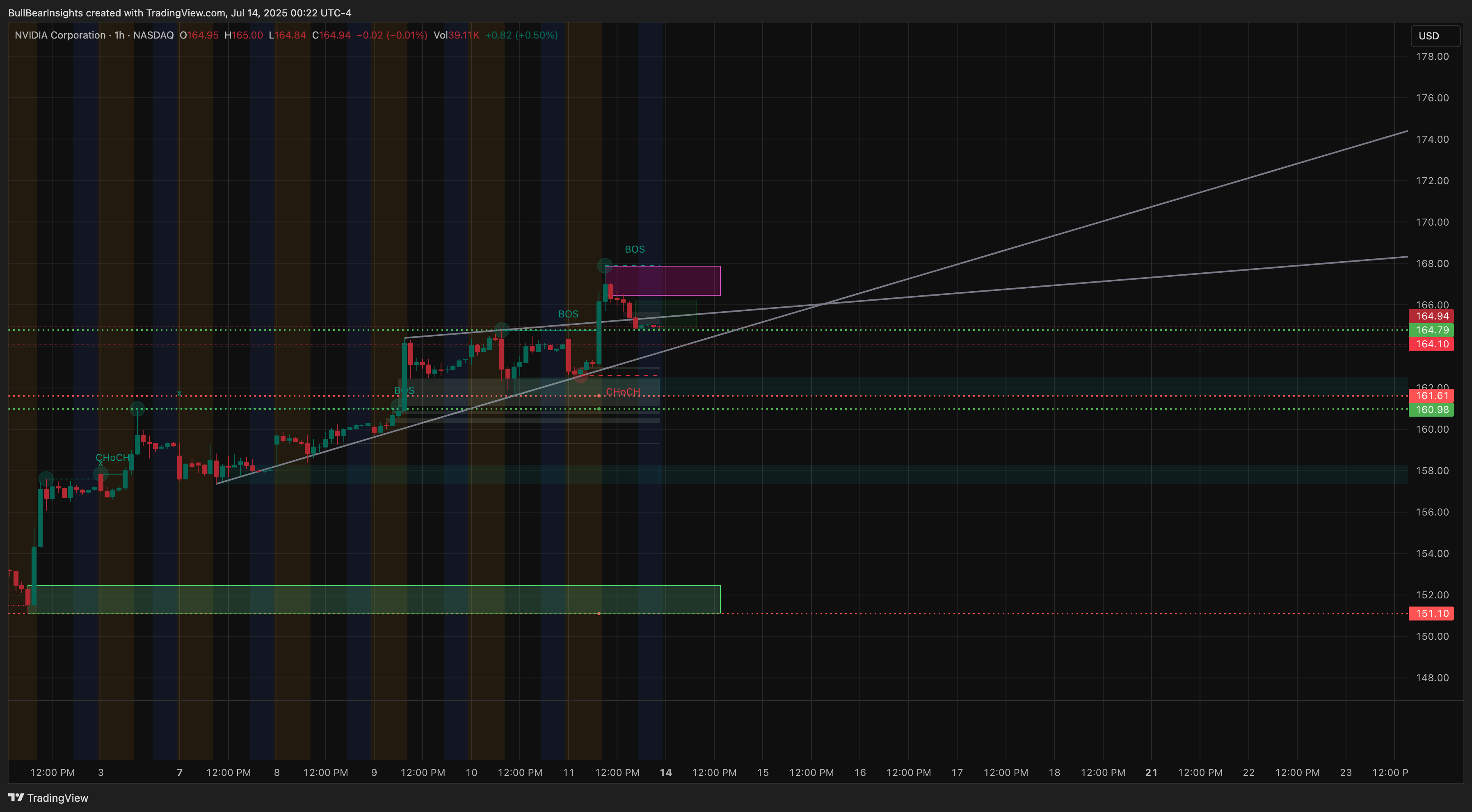Click the BOS label above the purple box
The image size is (1472, 812).
(x=634, y=249)
